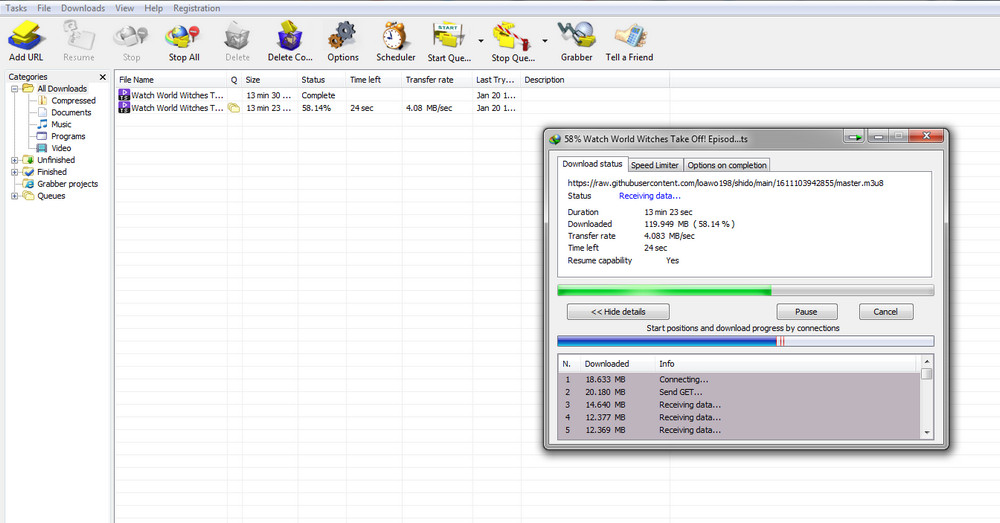Select connection 2 Send GET row
This screenshot has height=523, width=1000.
pyautogui.click(x=740, y=392)
